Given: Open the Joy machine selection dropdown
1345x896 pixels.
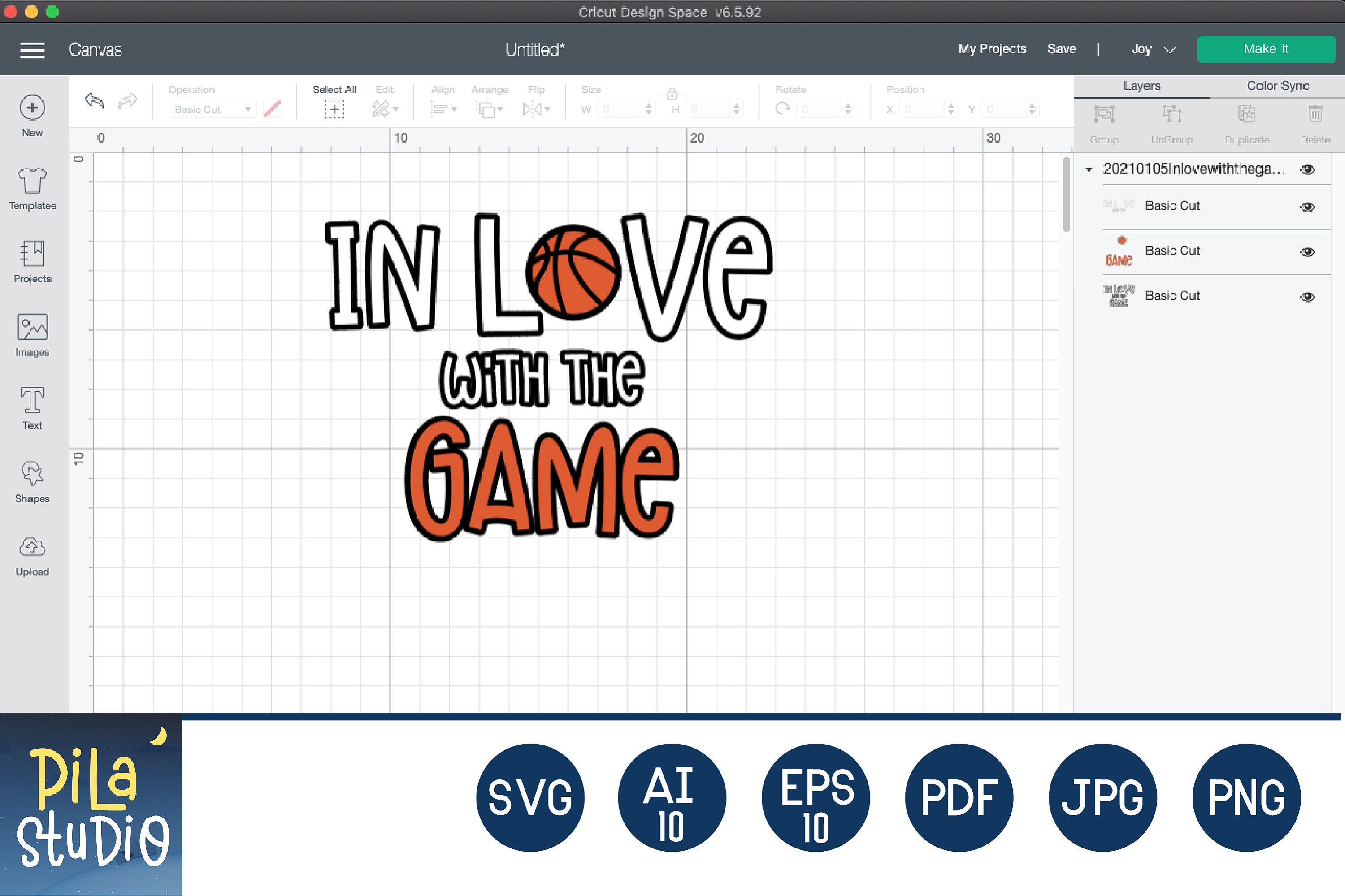Looking at the screenshot, I should (x=1152, y=49).
